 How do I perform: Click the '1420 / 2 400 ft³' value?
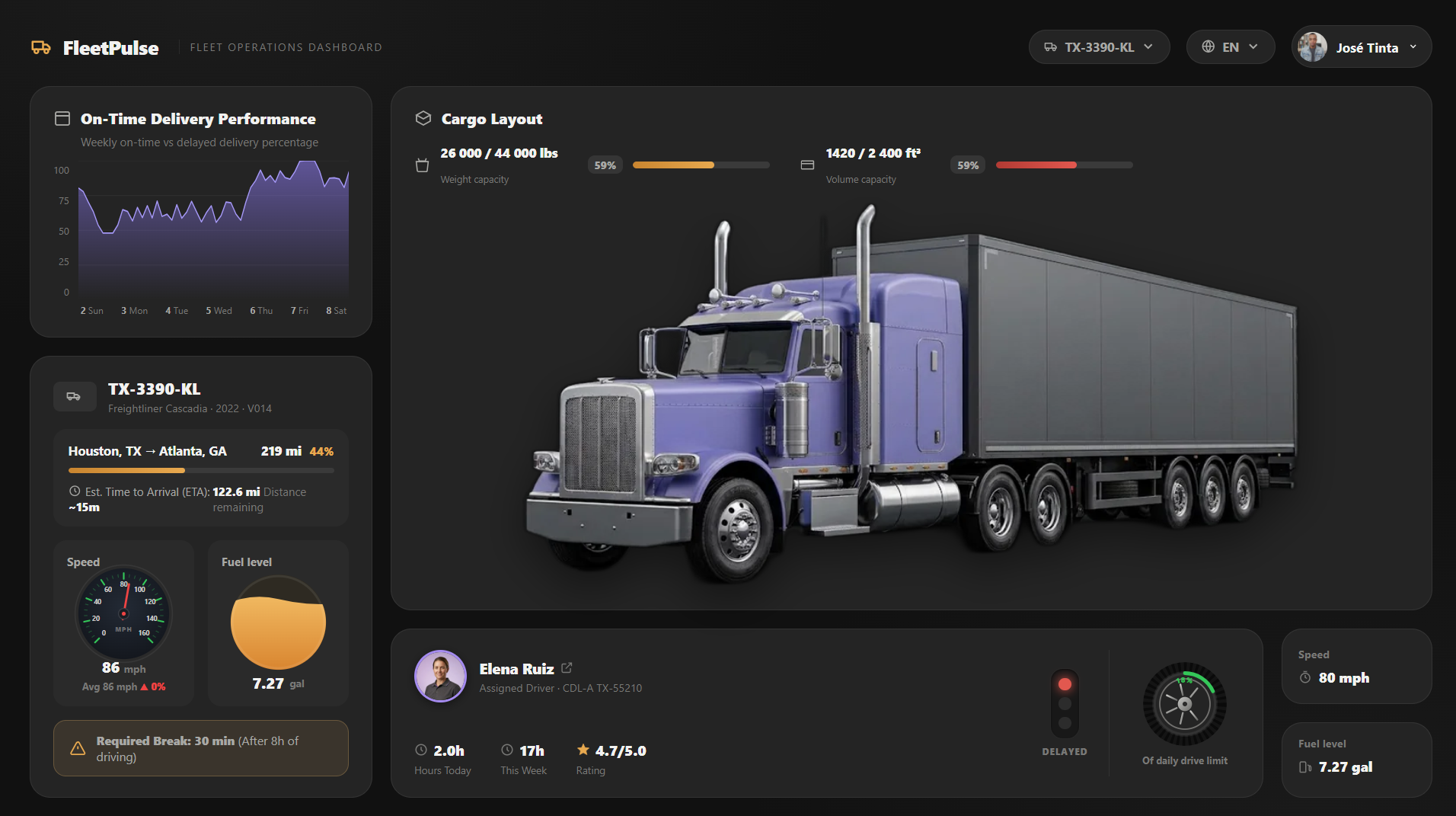(873, 153)
